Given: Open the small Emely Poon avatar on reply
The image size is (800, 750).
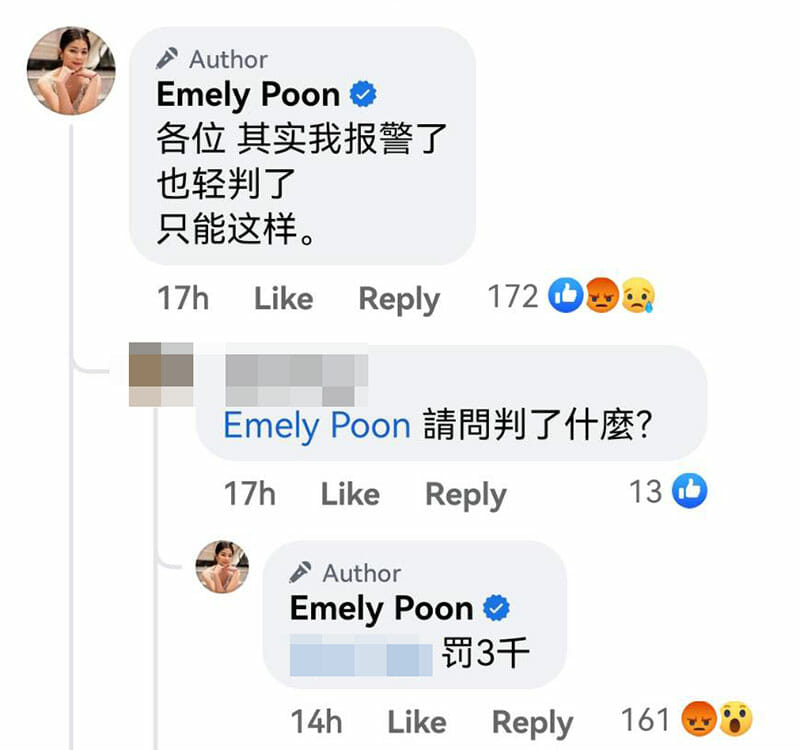Looking at the screenshot, I should tap(222, 566).
